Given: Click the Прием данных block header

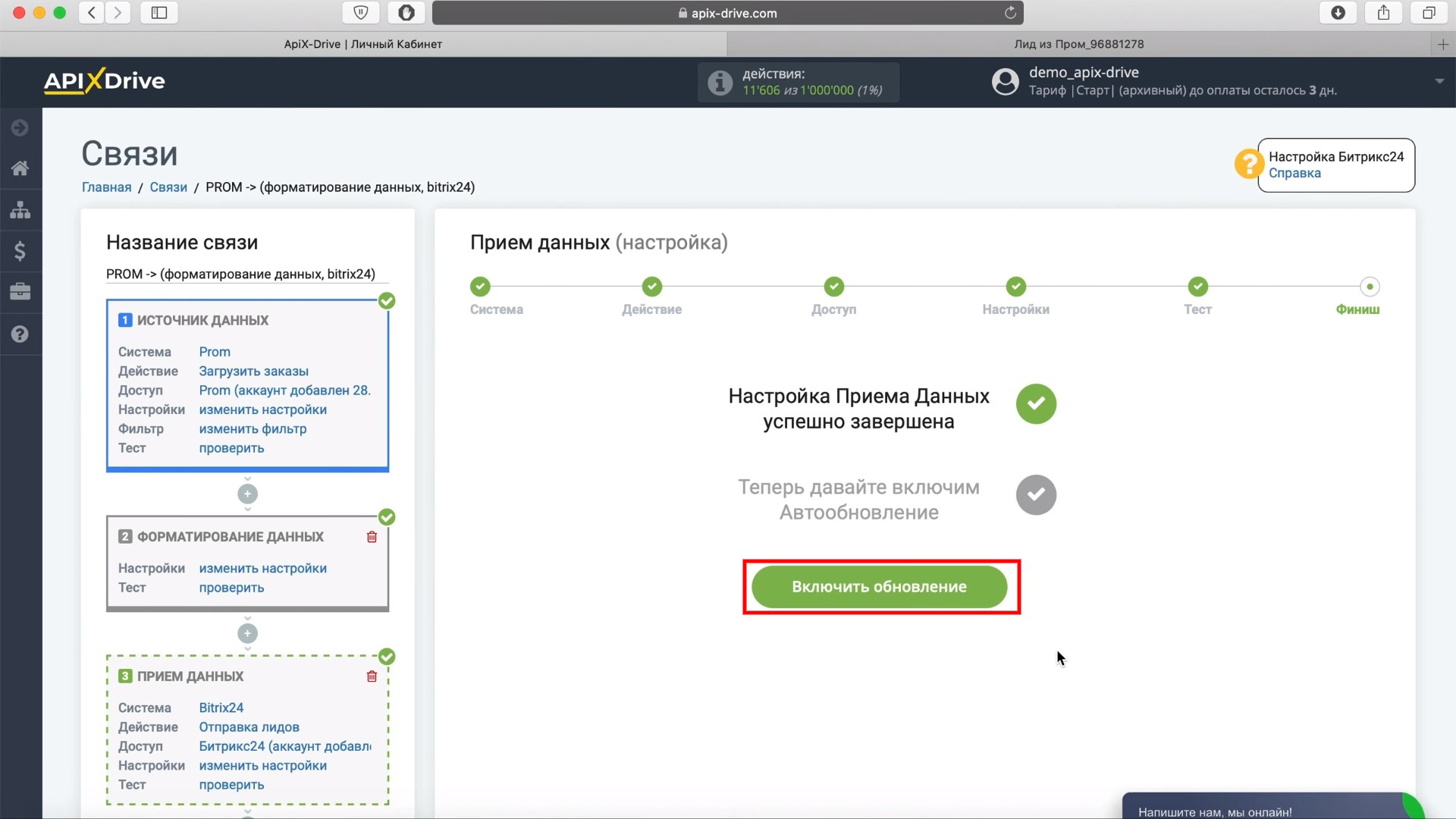Looking at the screenshot, I should click(x=190, y=676).
